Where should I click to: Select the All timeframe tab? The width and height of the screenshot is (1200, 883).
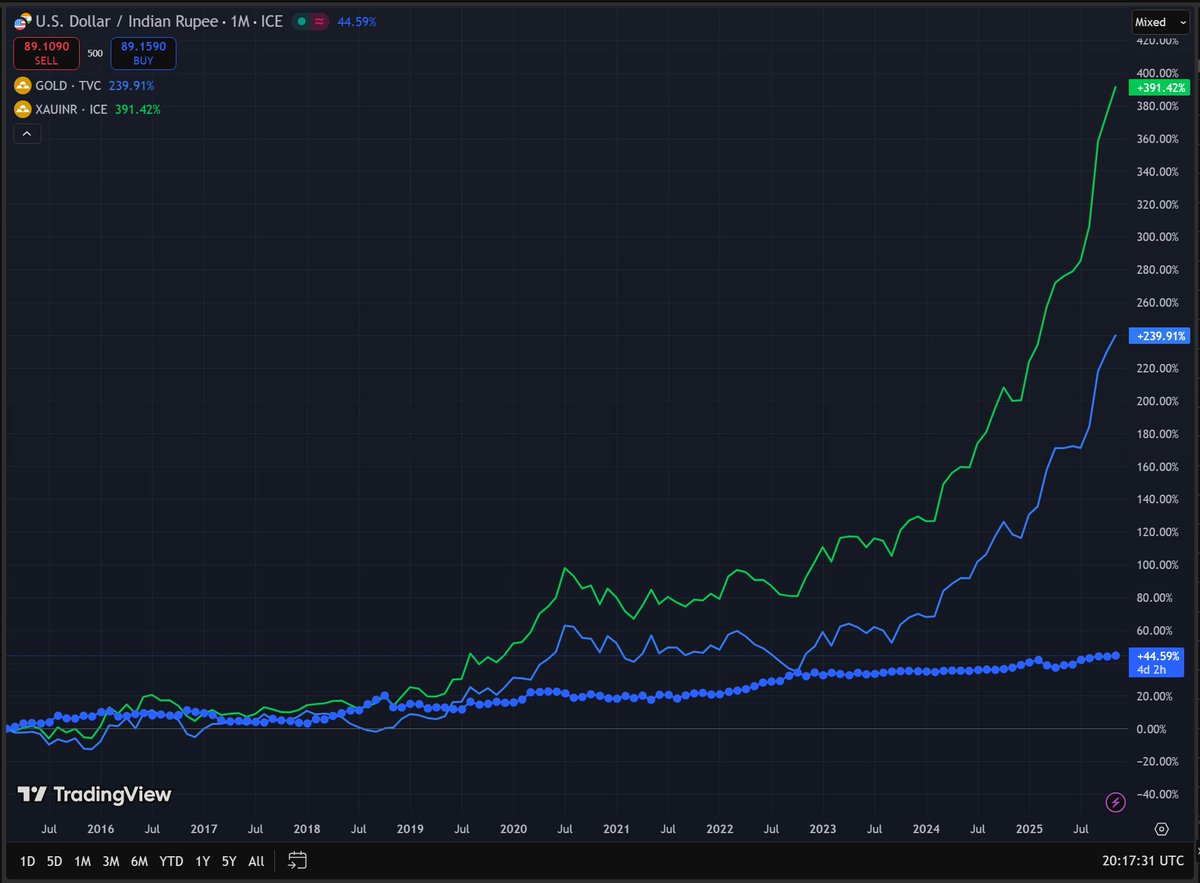point(255,861)
